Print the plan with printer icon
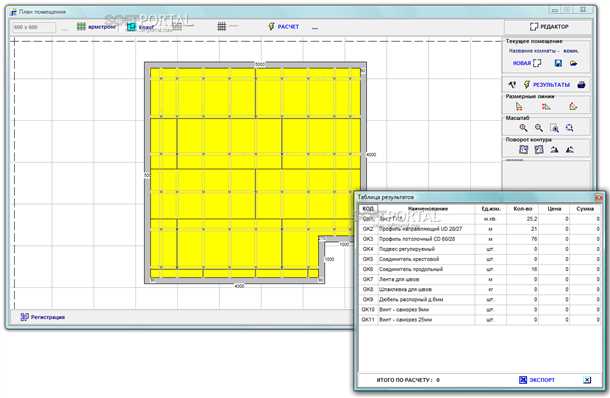610x398 pixels. [581, 84]
